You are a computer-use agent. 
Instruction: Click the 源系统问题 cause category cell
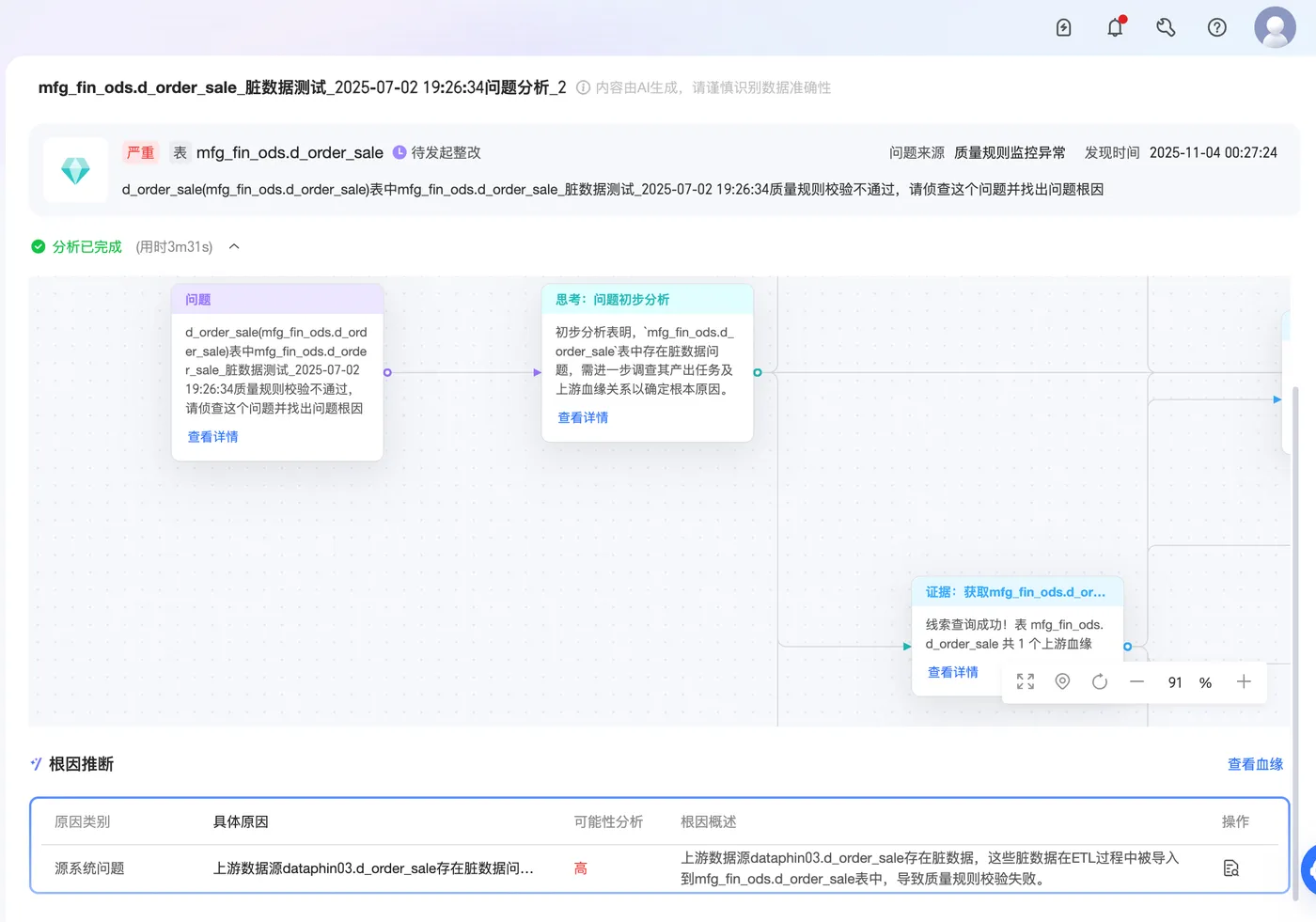[89, 868]
